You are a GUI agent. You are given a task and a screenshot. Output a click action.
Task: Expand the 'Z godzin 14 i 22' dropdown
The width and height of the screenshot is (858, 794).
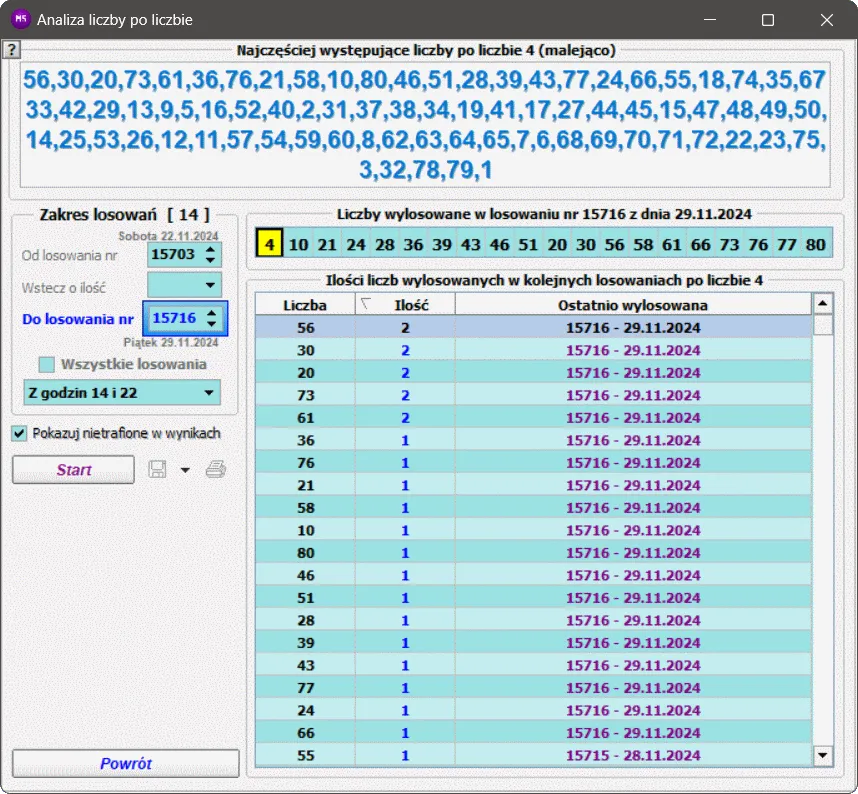(208, 393)
